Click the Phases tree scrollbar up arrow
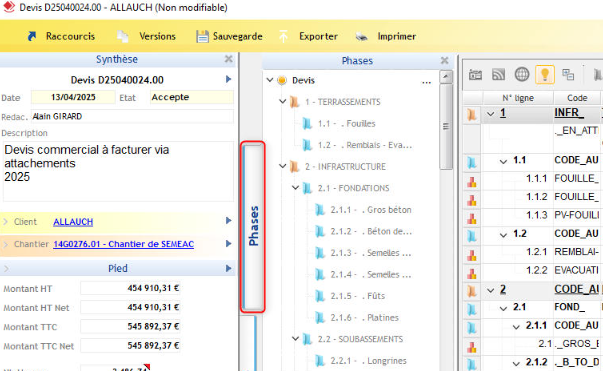 (x=446, y=77)
